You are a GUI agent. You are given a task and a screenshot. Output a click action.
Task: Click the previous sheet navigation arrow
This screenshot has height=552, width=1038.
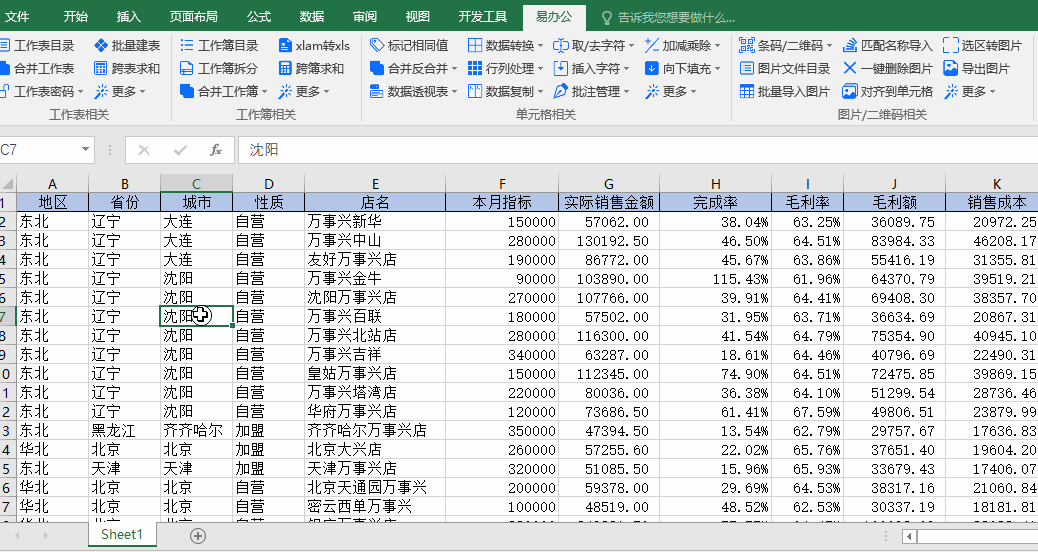(17, 535)
